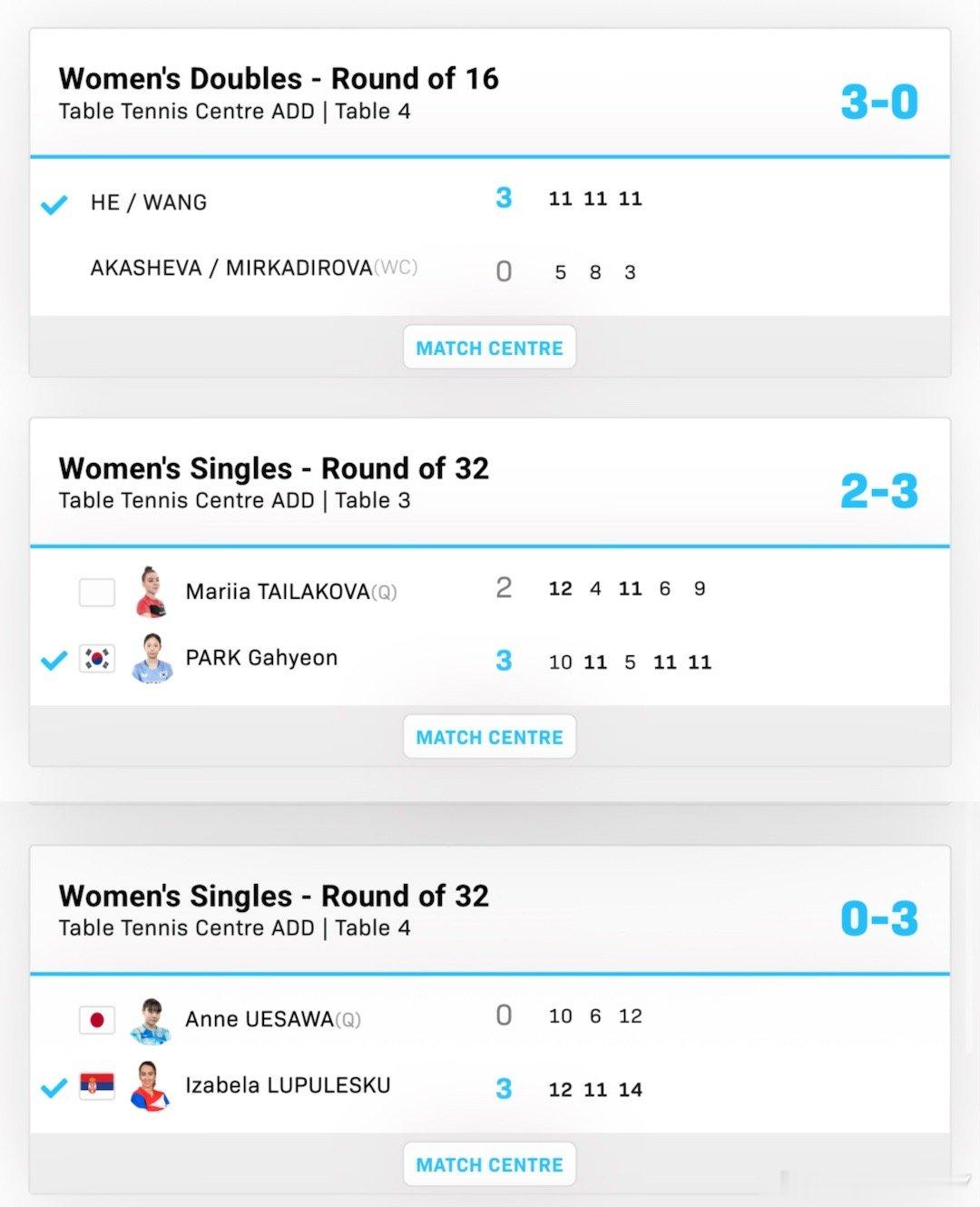Screen dimensions: 980x1207
Task: Click the winner checkmark next to PARK Gahyeon
Action: click(x=54, y=660)
